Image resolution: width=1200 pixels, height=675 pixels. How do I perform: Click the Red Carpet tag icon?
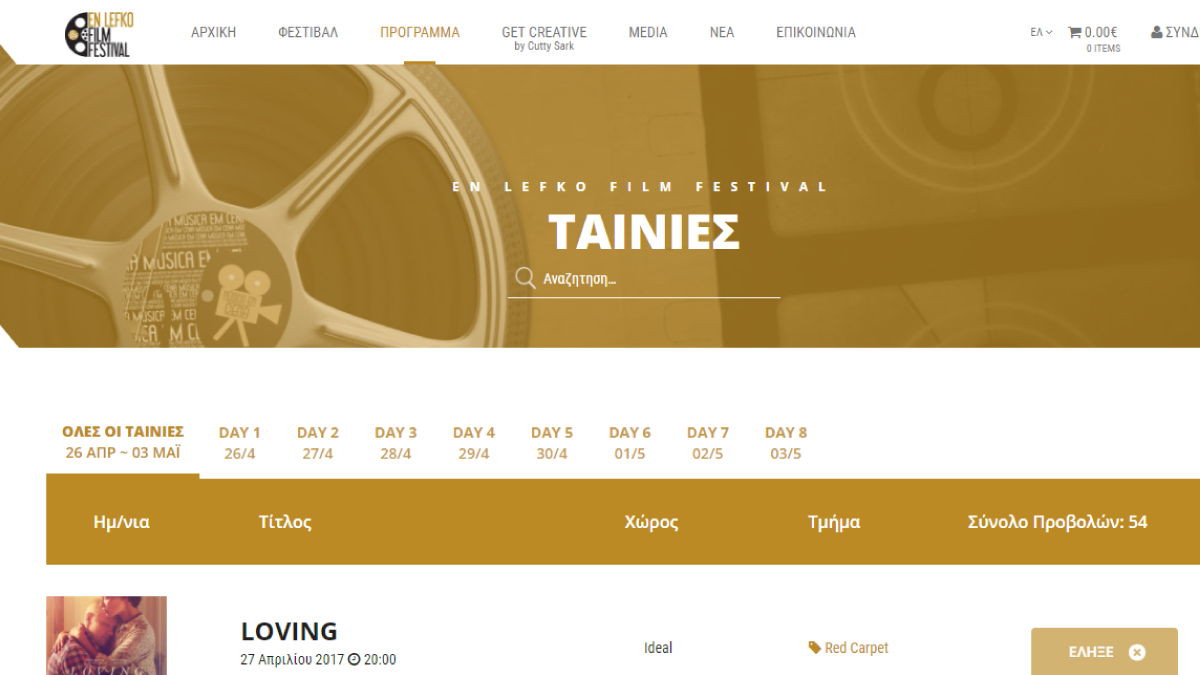click(815, 648)
